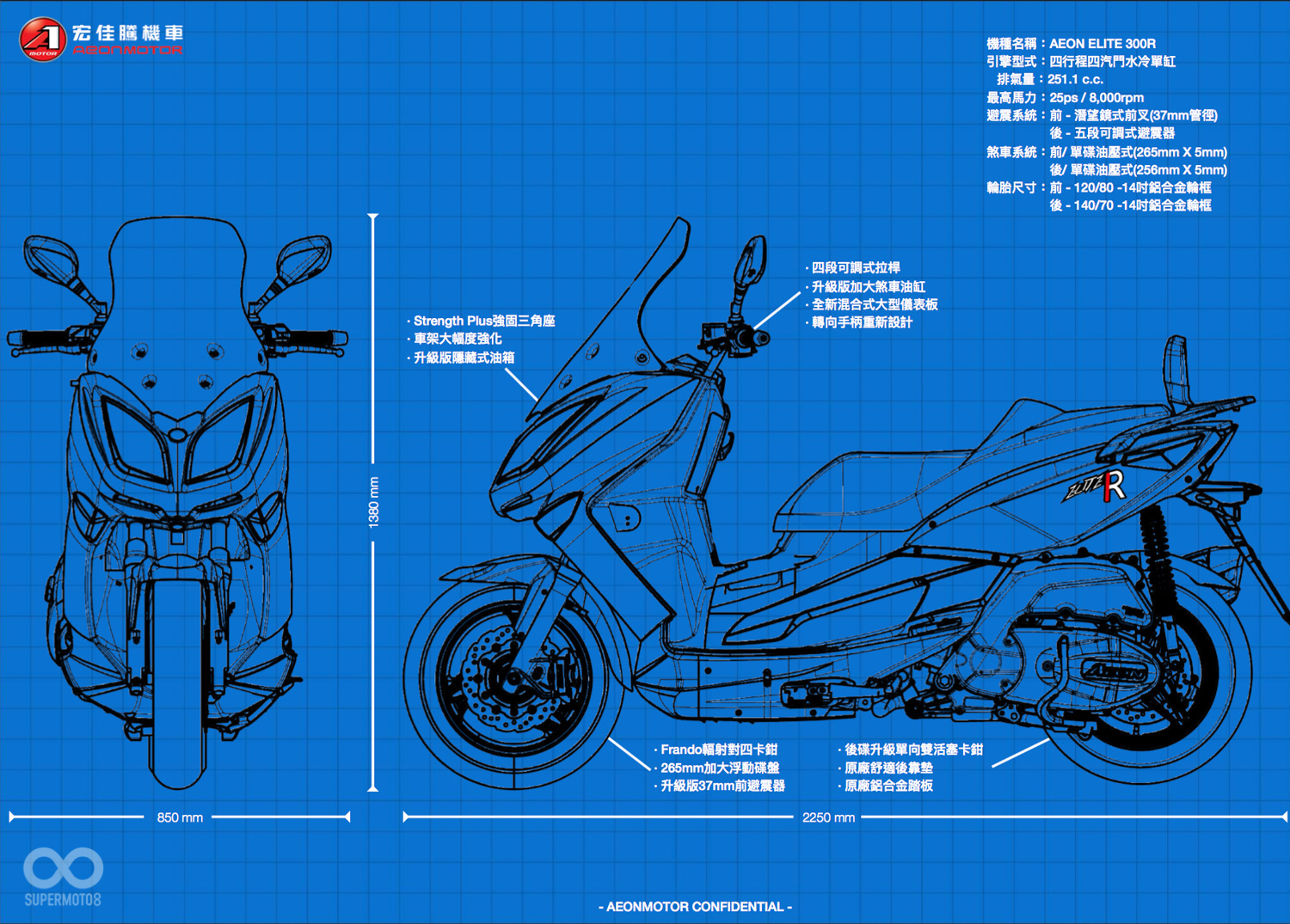Select the callout 轉向手柄重新設計
The image size is (1290, 924).
click(x=858, y=322)
